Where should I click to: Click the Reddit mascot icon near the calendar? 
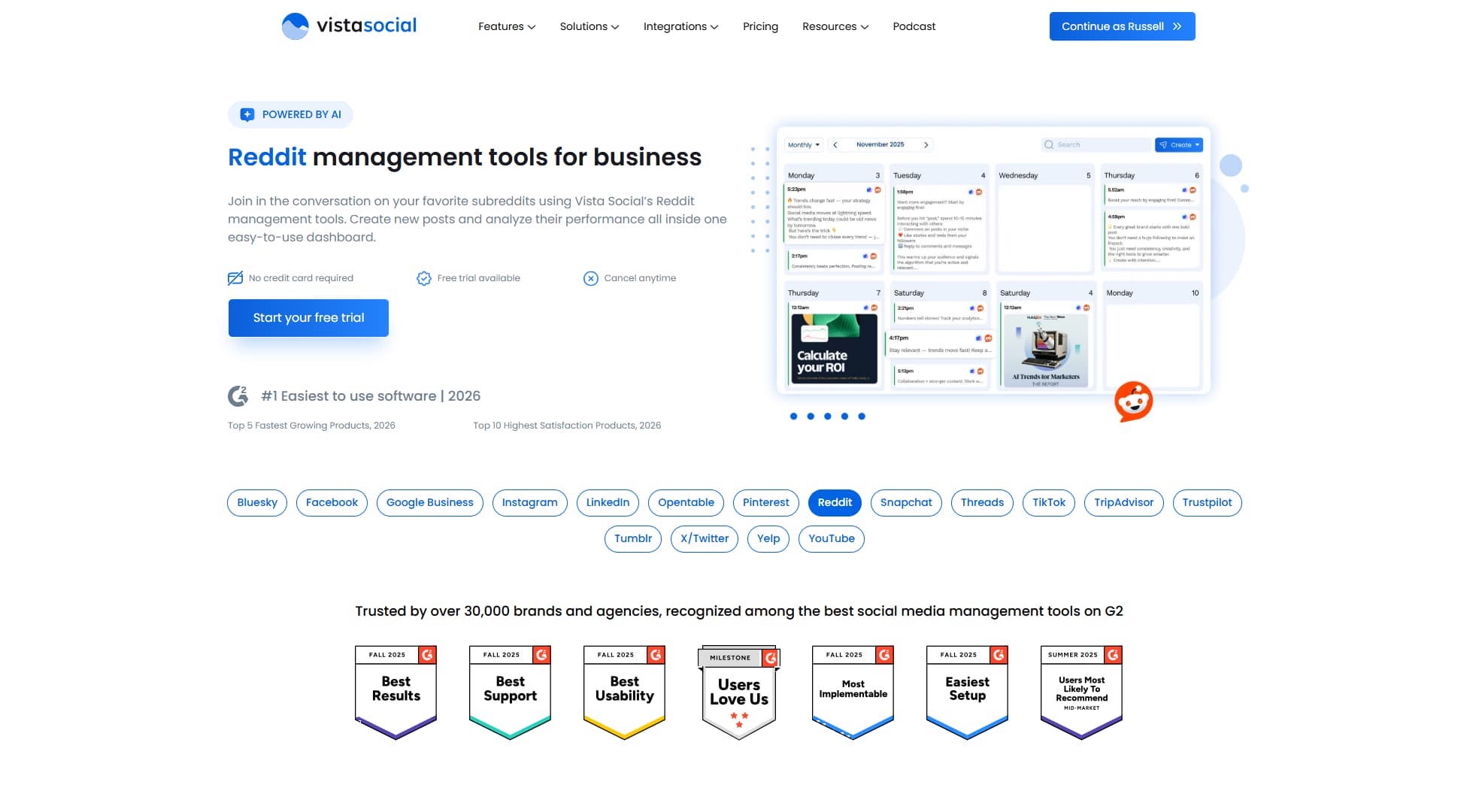(1132, 402)
